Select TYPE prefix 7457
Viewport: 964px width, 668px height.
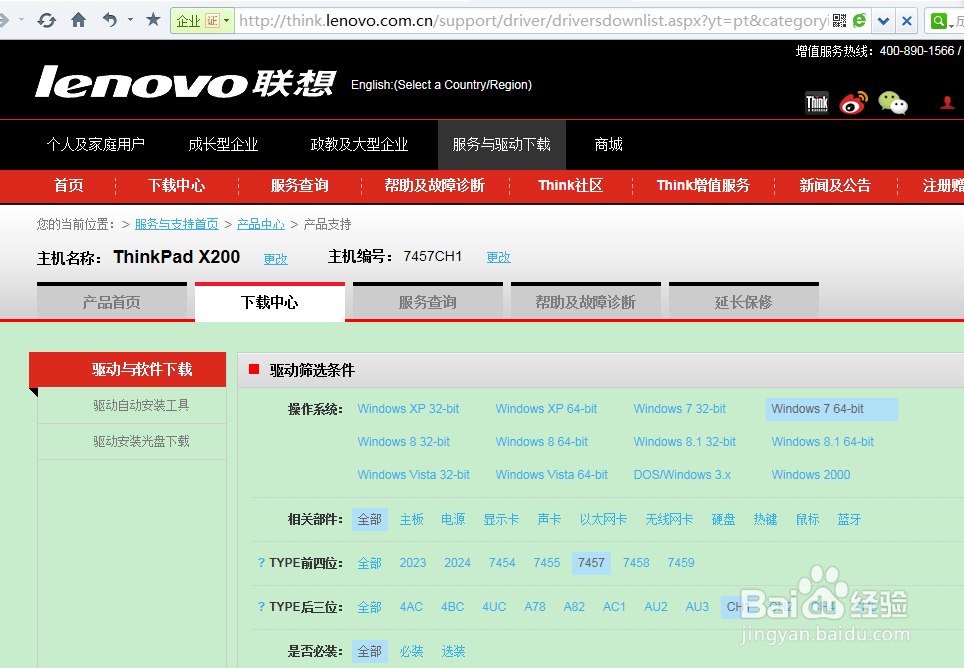coord(591,563)
